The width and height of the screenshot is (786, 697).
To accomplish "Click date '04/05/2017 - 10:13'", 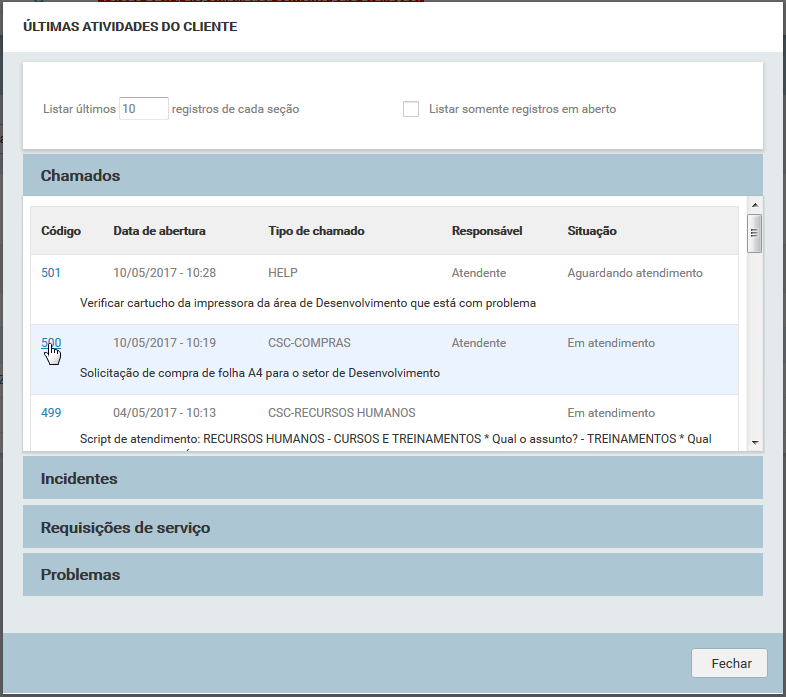I will [x=164, y=413].
